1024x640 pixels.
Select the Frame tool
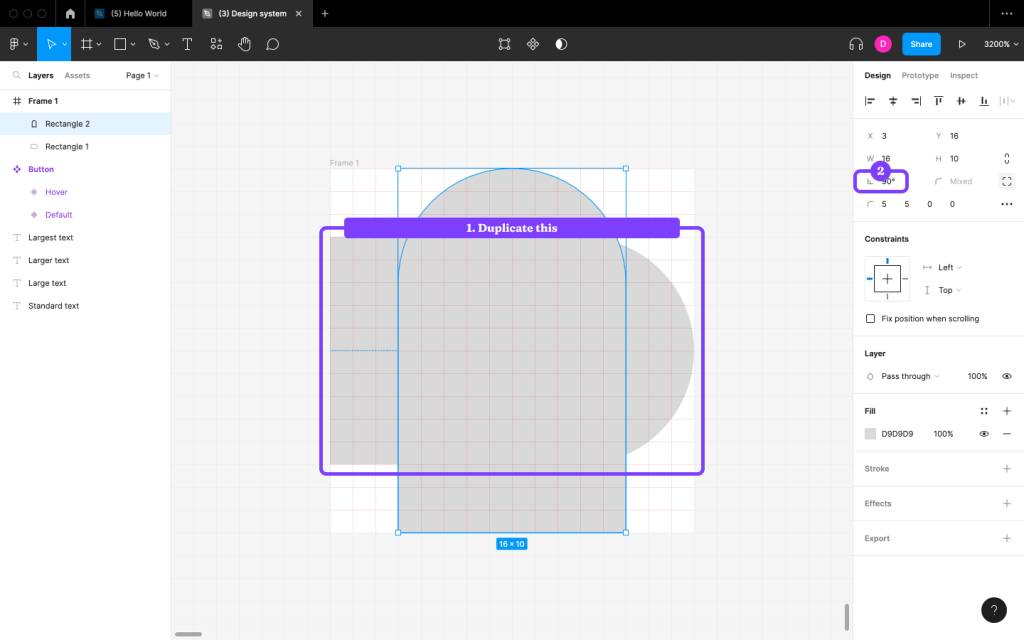[88, 44]
